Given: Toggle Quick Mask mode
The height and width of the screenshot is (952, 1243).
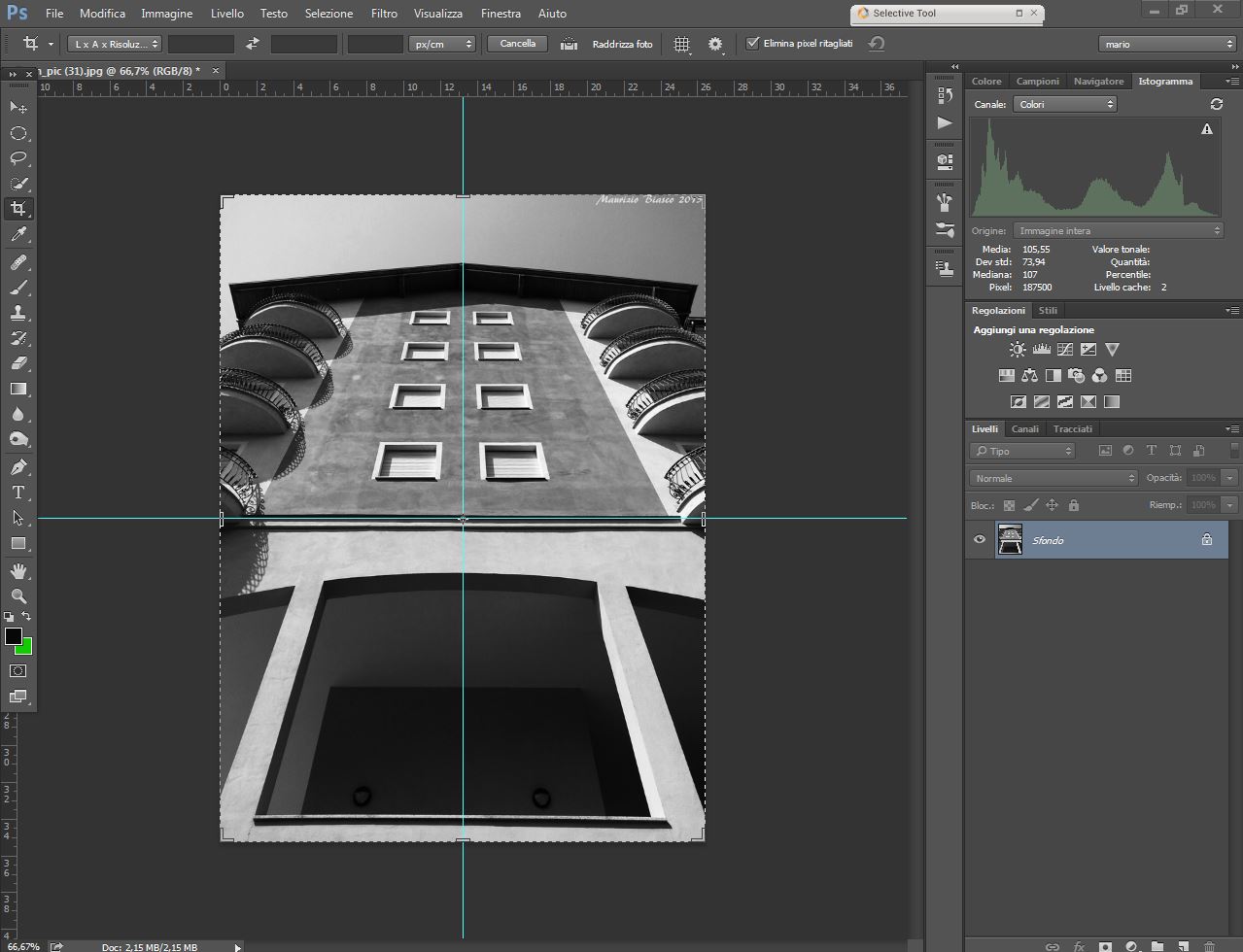Looking at the screenshot, I should pos(18,670).
